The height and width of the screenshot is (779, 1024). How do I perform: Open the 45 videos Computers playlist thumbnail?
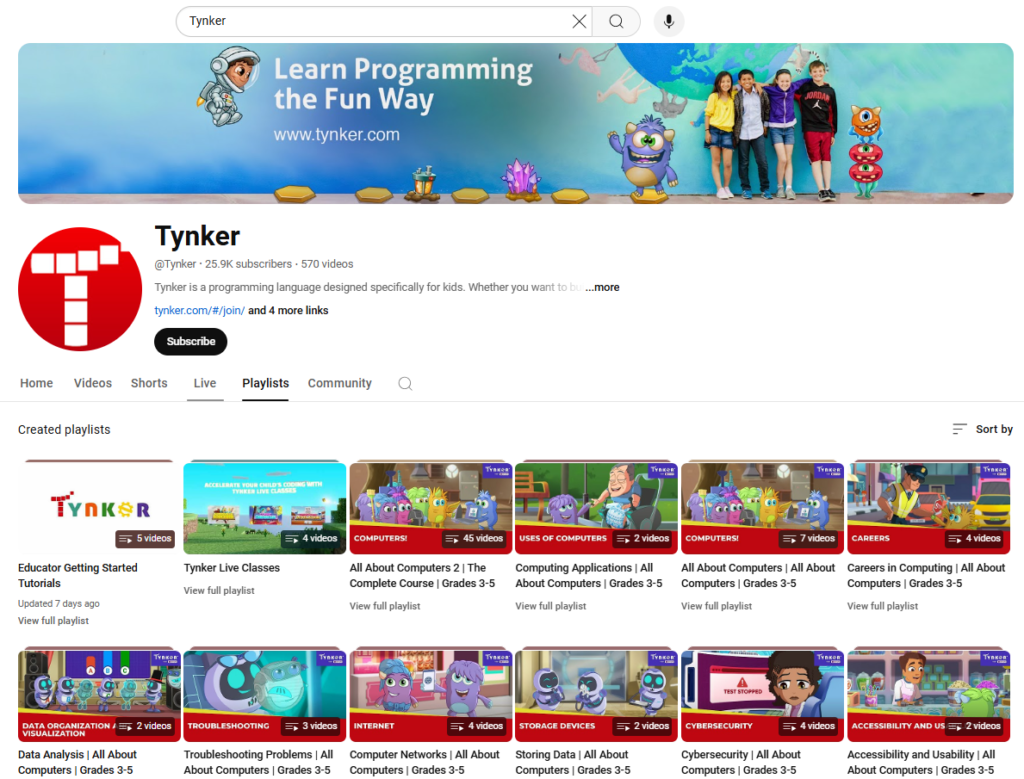click(431, 508)
